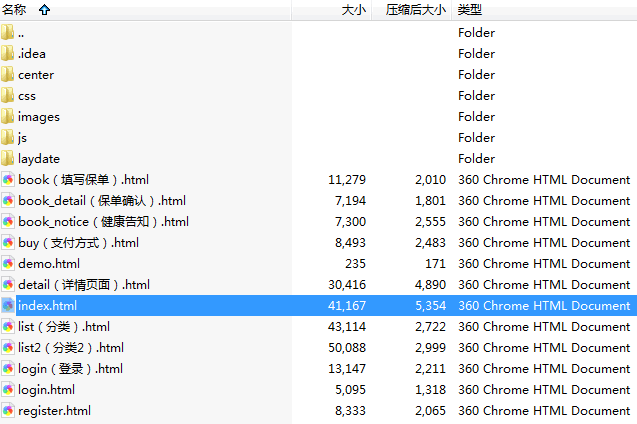The height and width of the screenshot is (424, 637).
Task: Click size value 41,167 of index.html
Action: point(347,306)
